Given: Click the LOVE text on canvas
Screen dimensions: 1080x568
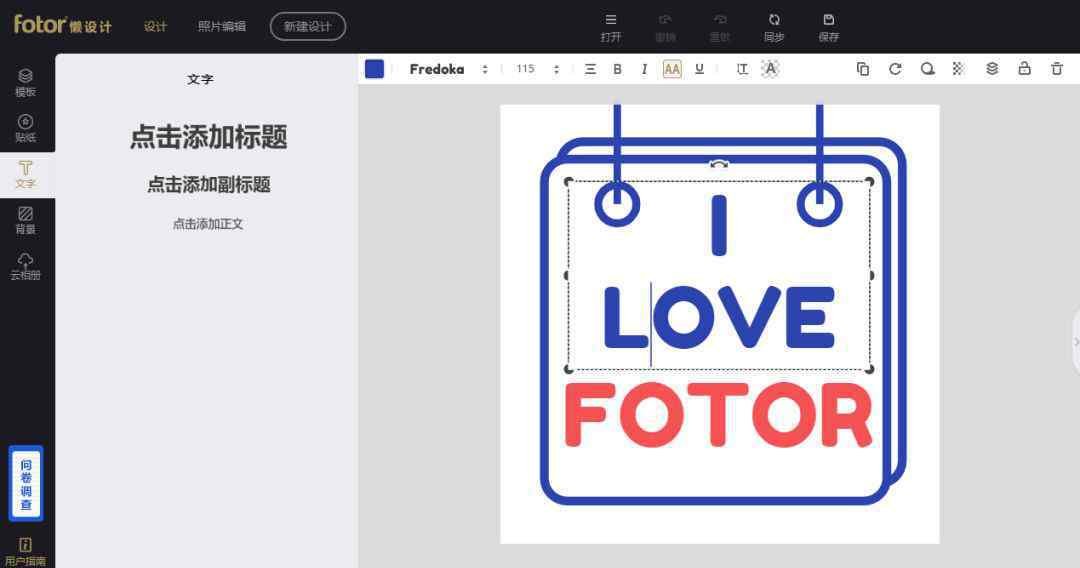Looking at the screenshot, I should pyautogui.click(x=719, y=317).
